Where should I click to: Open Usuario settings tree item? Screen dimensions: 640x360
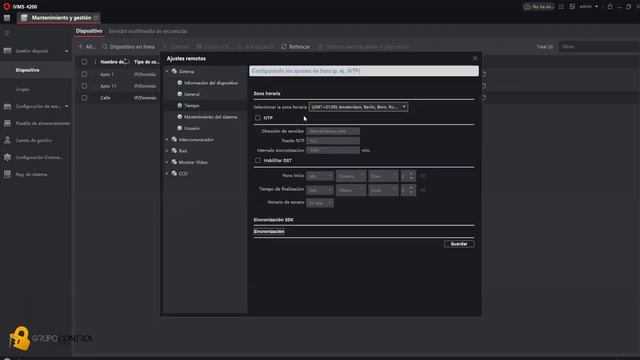pos(191,128)
